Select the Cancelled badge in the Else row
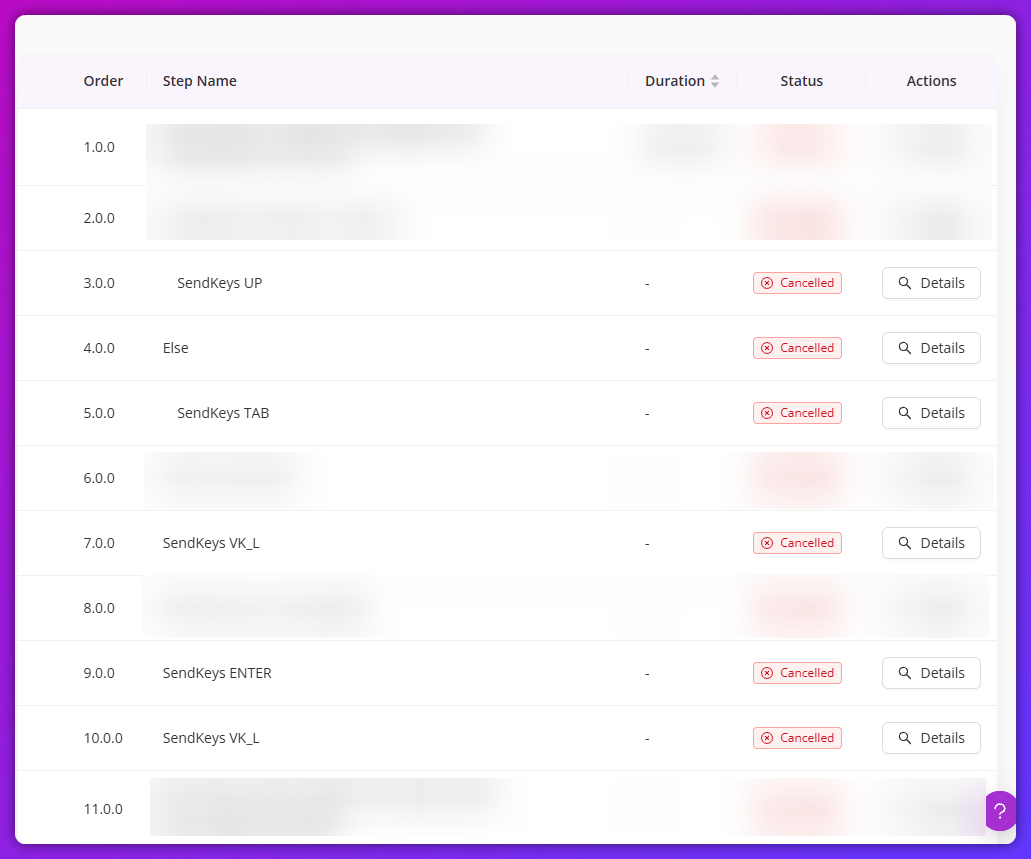Screen dimensions: 1031x859 [x=797, y=348]
